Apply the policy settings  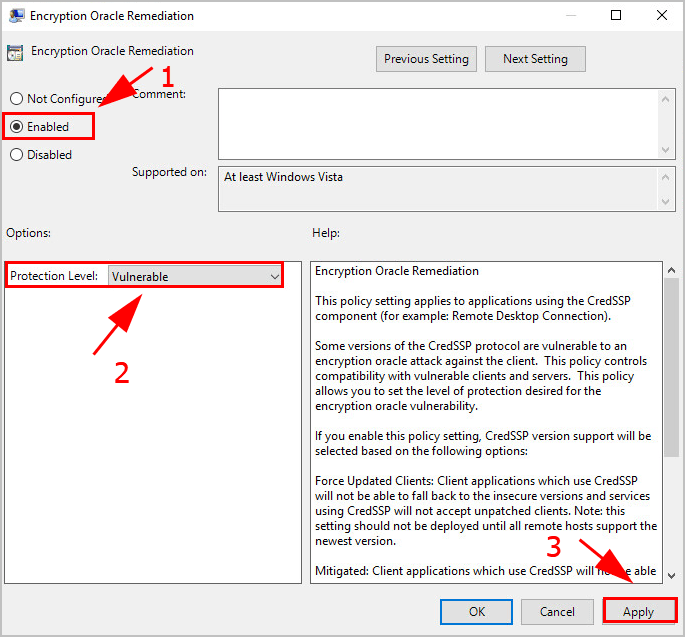(638, 612)
